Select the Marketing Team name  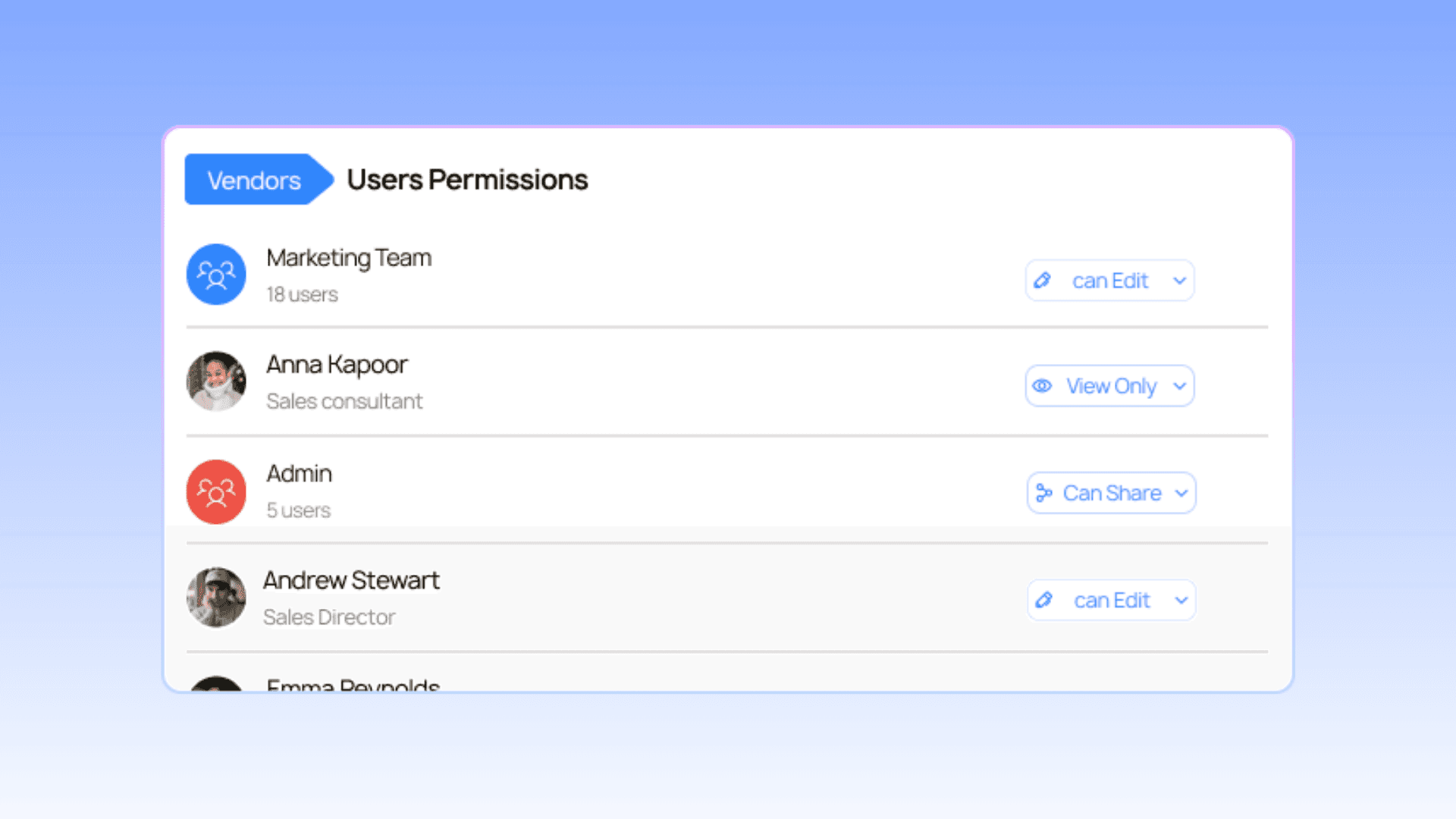tap(349, 258)
